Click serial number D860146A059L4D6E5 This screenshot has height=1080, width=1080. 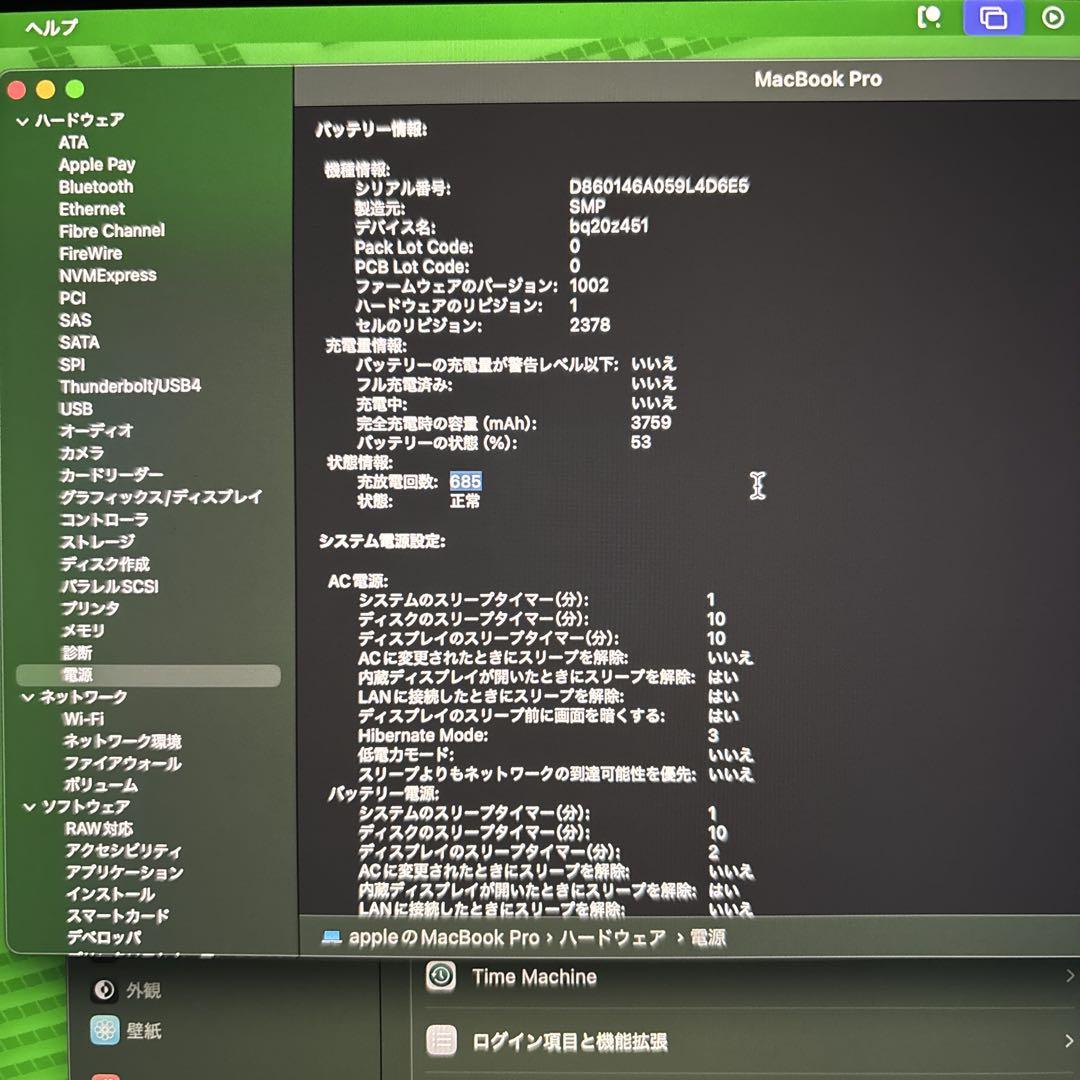[x=658, y=186]
